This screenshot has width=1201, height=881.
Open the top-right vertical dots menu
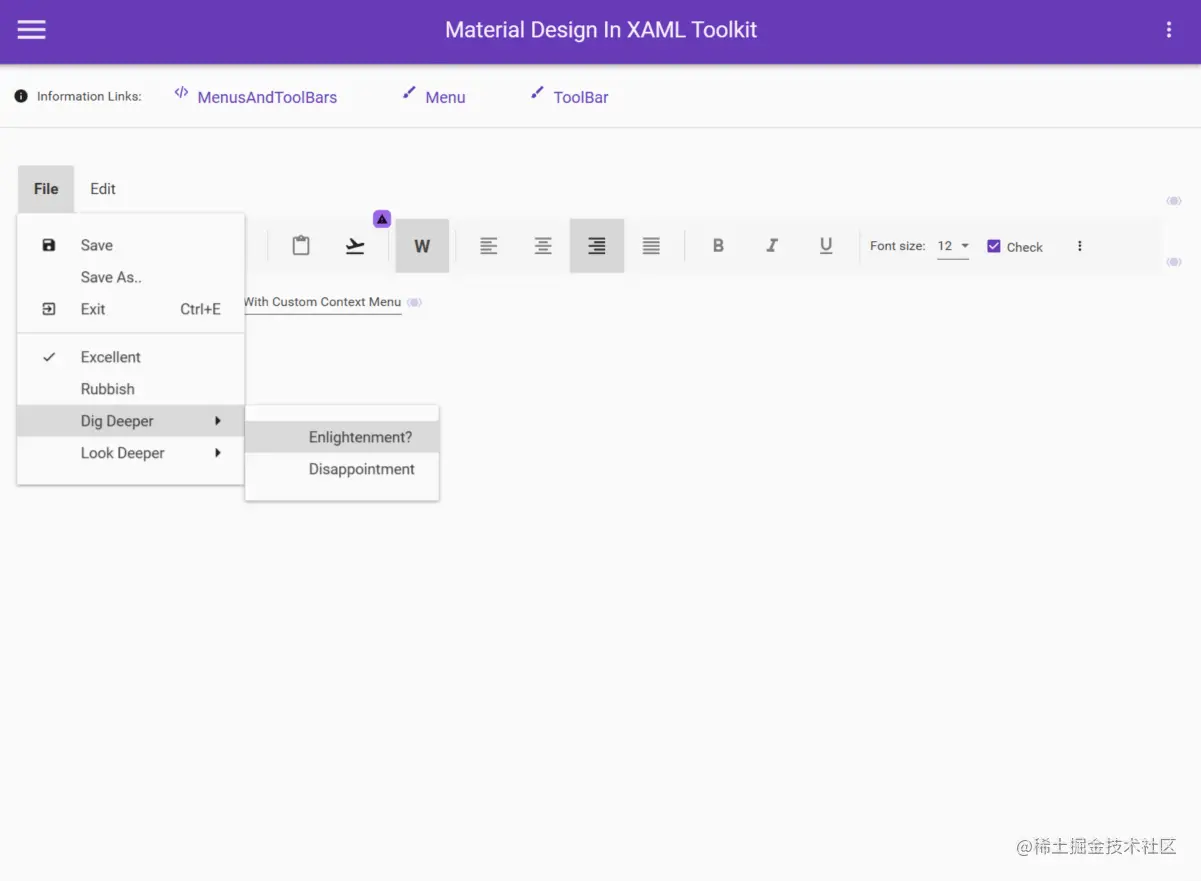click(1168, 30)
